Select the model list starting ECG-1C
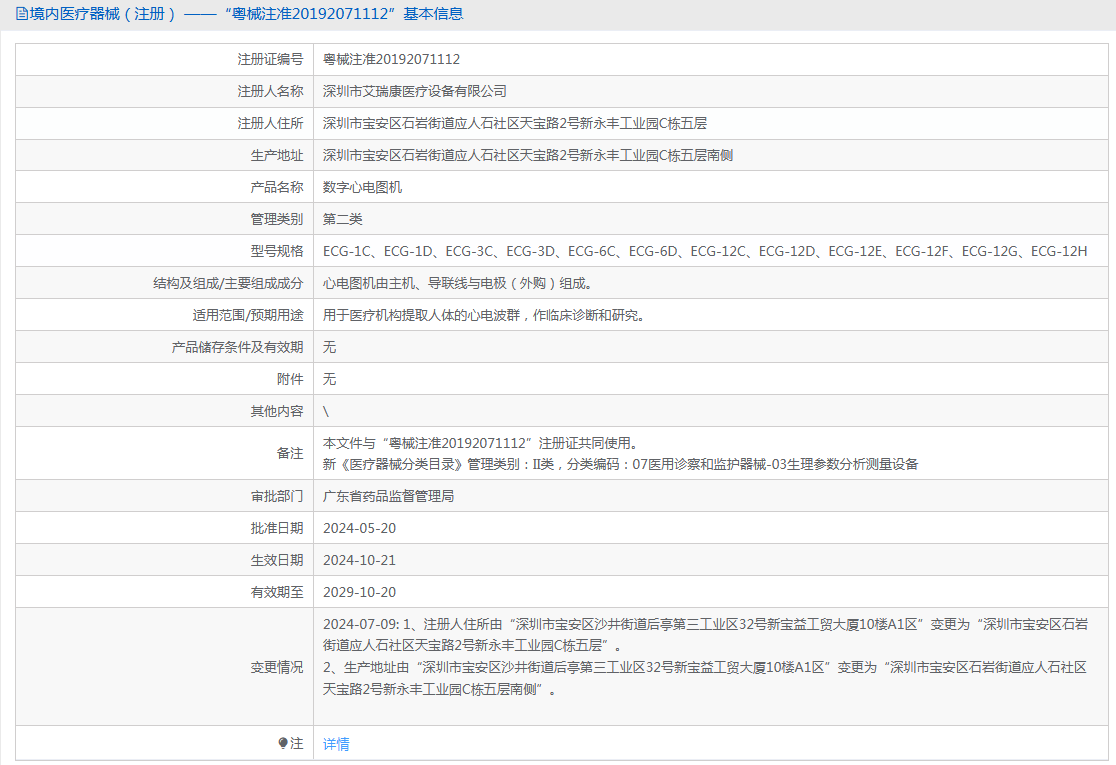Image resolution: width=1116 pixels, height=765 pixels. 705,252
